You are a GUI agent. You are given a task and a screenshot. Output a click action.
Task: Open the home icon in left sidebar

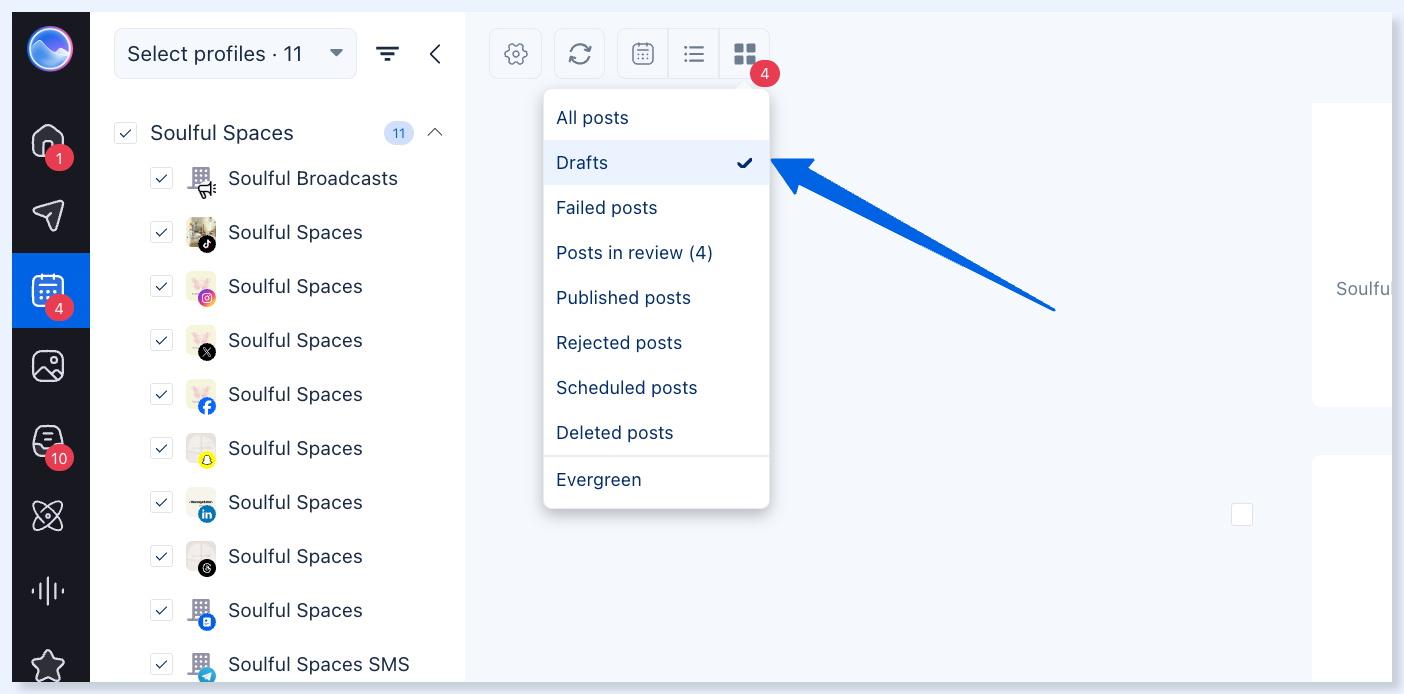(x=48, y=141)
